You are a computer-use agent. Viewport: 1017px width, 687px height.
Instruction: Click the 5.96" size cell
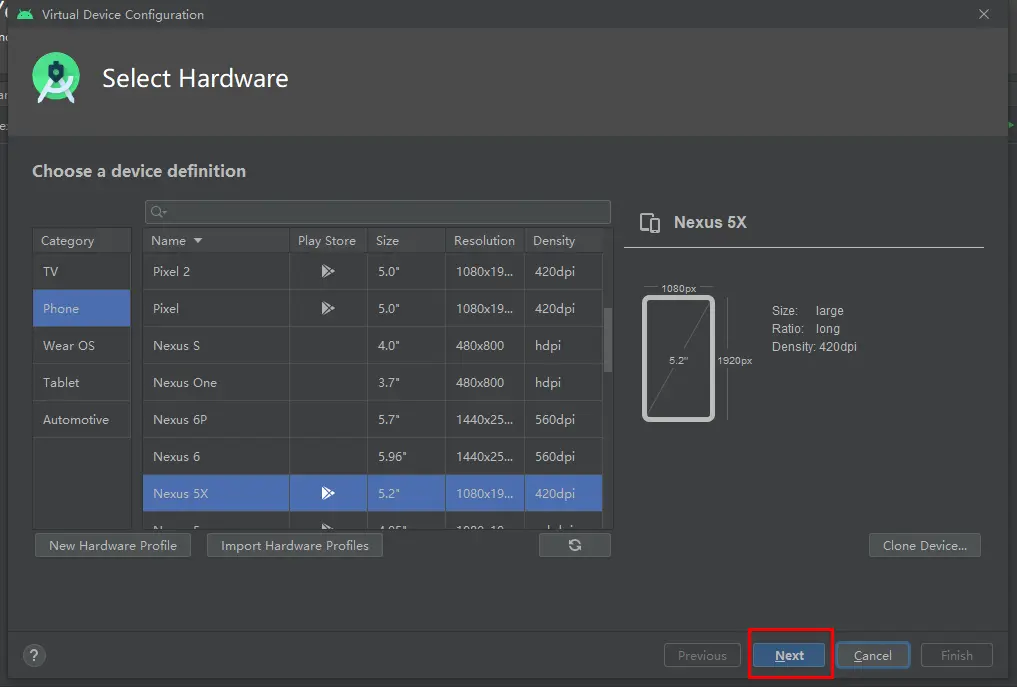coord(406,456)
